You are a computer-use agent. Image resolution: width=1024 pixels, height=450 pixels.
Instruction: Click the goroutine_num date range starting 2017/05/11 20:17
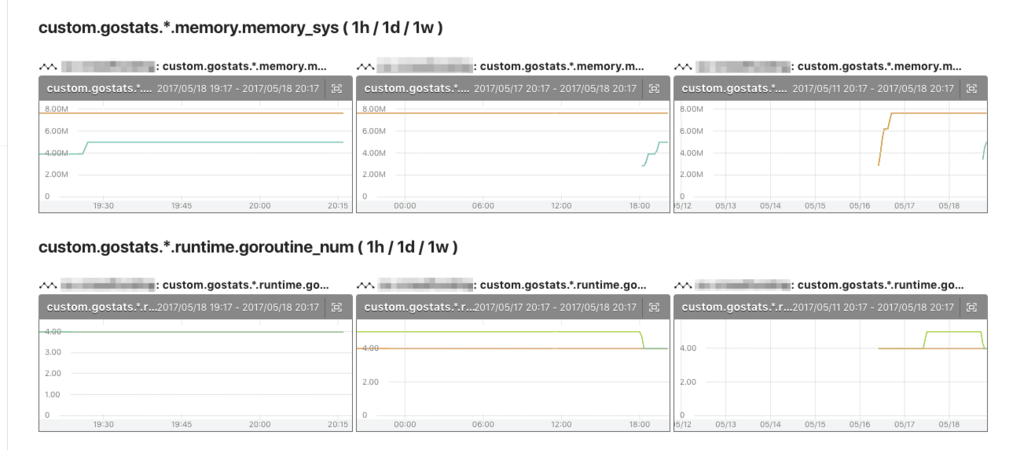873,307
